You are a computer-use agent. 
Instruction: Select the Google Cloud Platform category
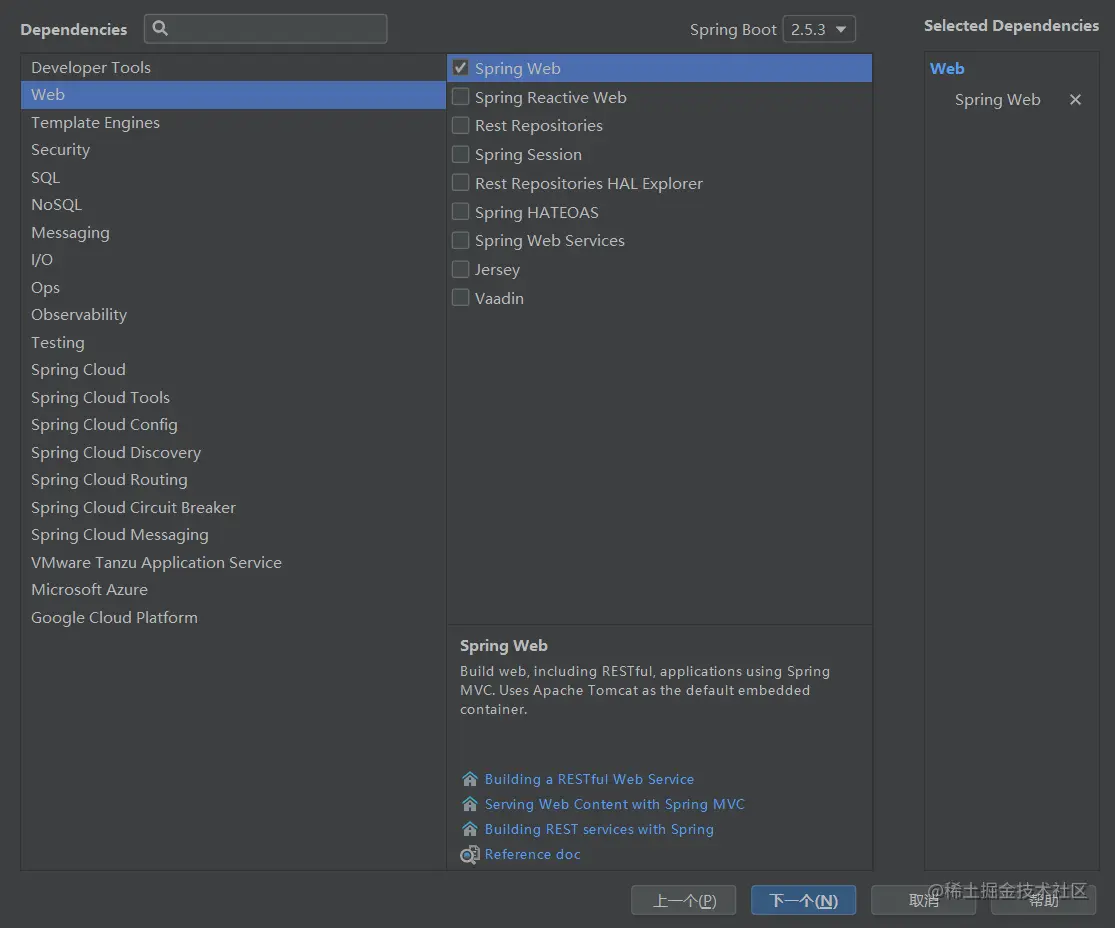point(233,617)
